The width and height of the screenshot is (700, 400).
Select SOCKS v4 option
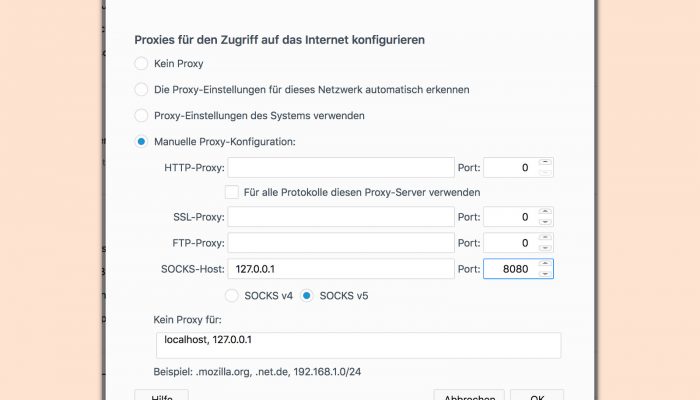tap(231, 296)
